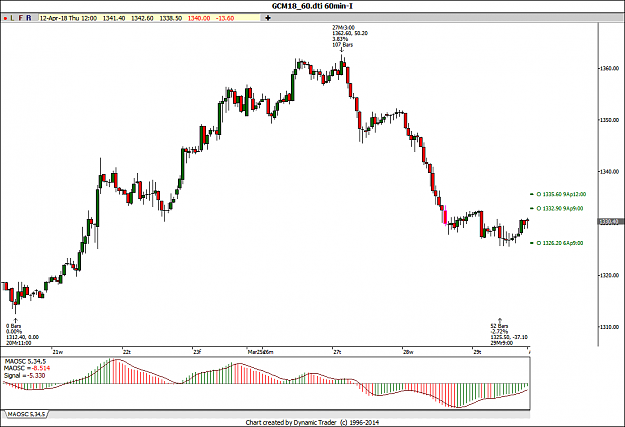Click the 1320.00 price axis label
The height and width of the screenshot is (427, 625).
(x=610, y=275)
